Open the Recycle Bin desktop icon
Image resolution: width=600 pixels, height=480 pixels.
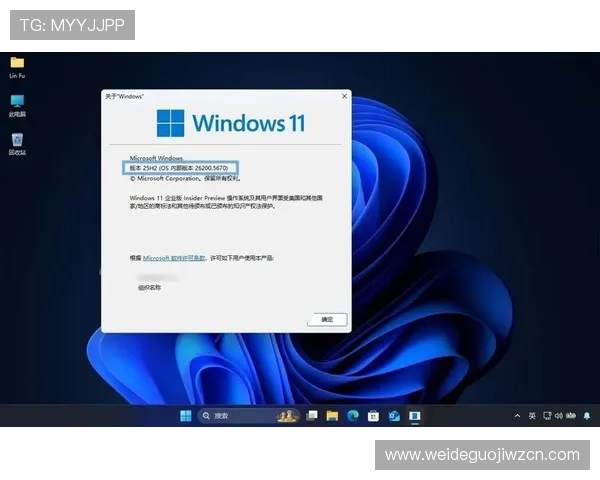click(17, 144)
